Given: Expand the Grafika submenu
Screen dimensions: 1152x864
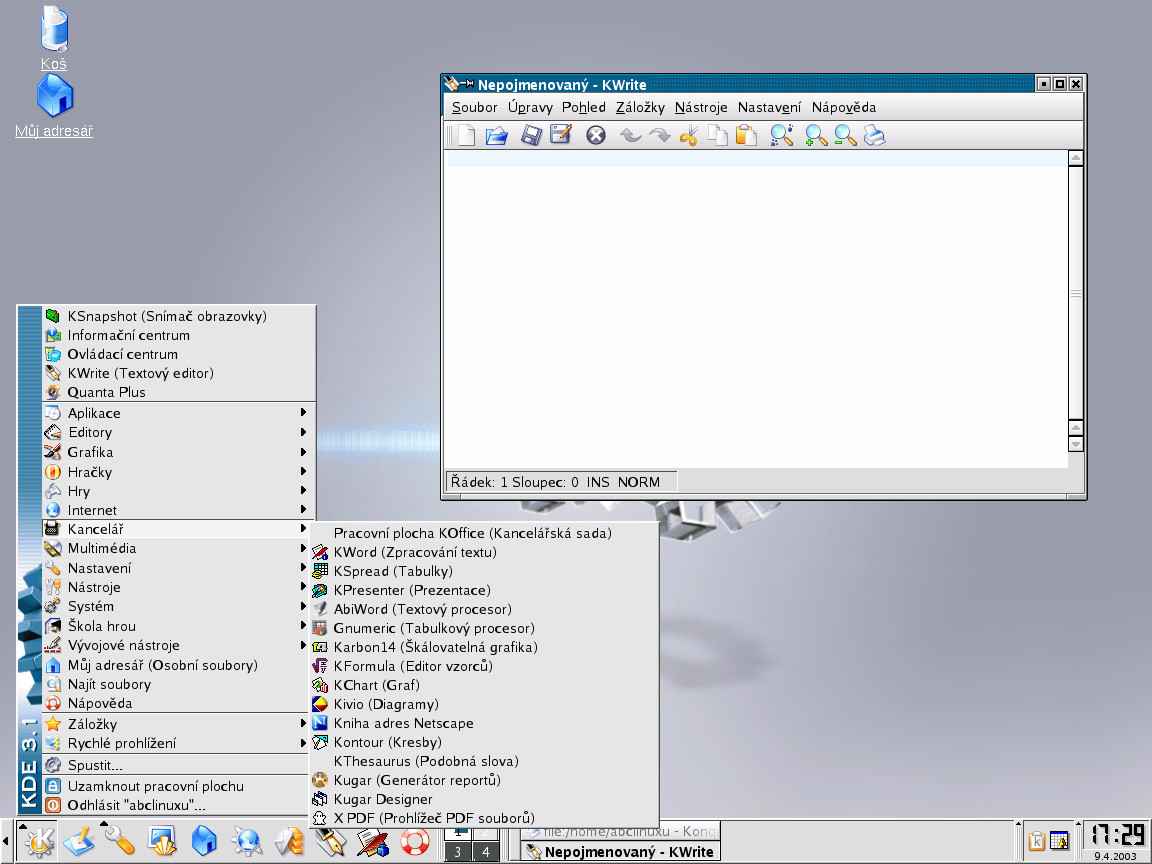Looking at the screenshot, I should point(179,452).
